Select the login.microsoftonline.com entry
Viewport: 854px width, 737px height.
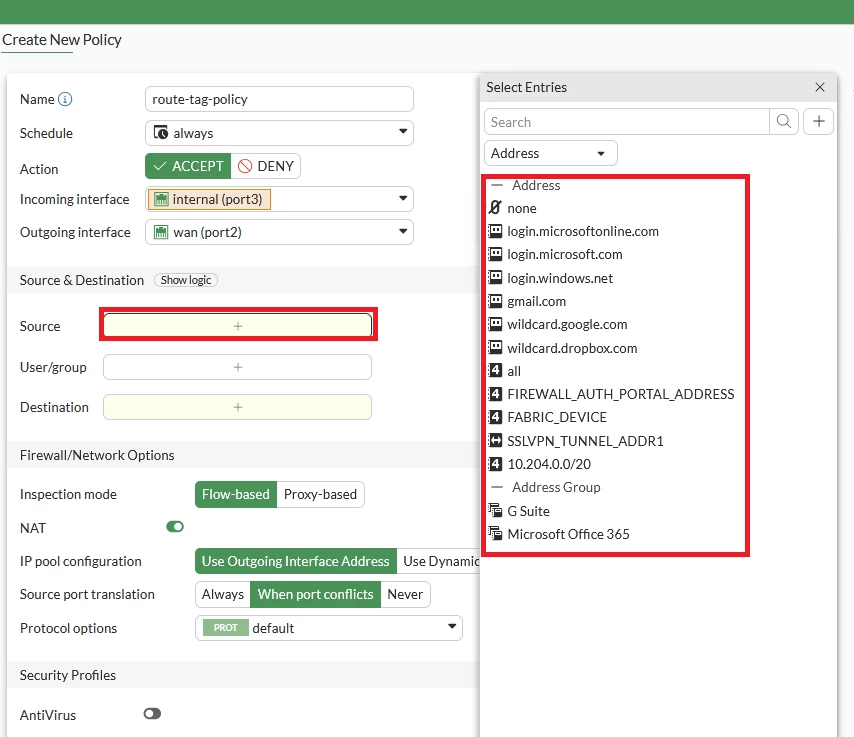coord(583,232)
